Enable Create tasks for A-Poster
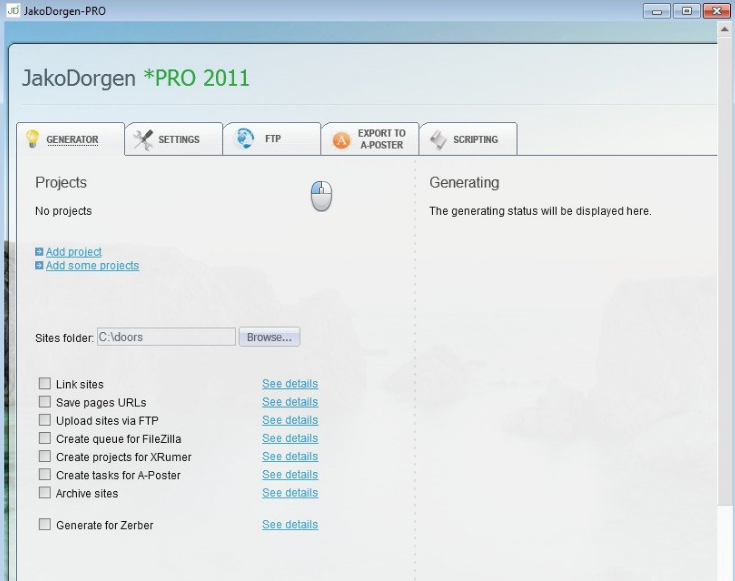Viewport: 735px width, 581px height. tap(45, 475)
